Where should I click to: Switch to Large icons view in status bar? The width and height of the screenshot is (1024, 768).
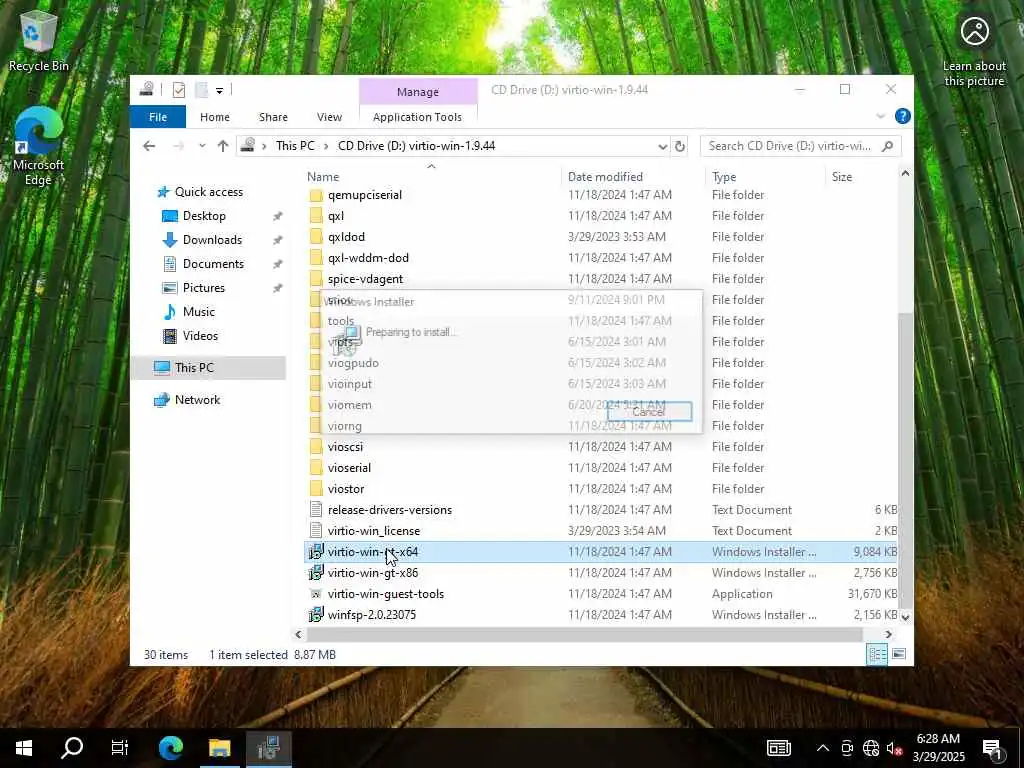[x=899, y=654]
